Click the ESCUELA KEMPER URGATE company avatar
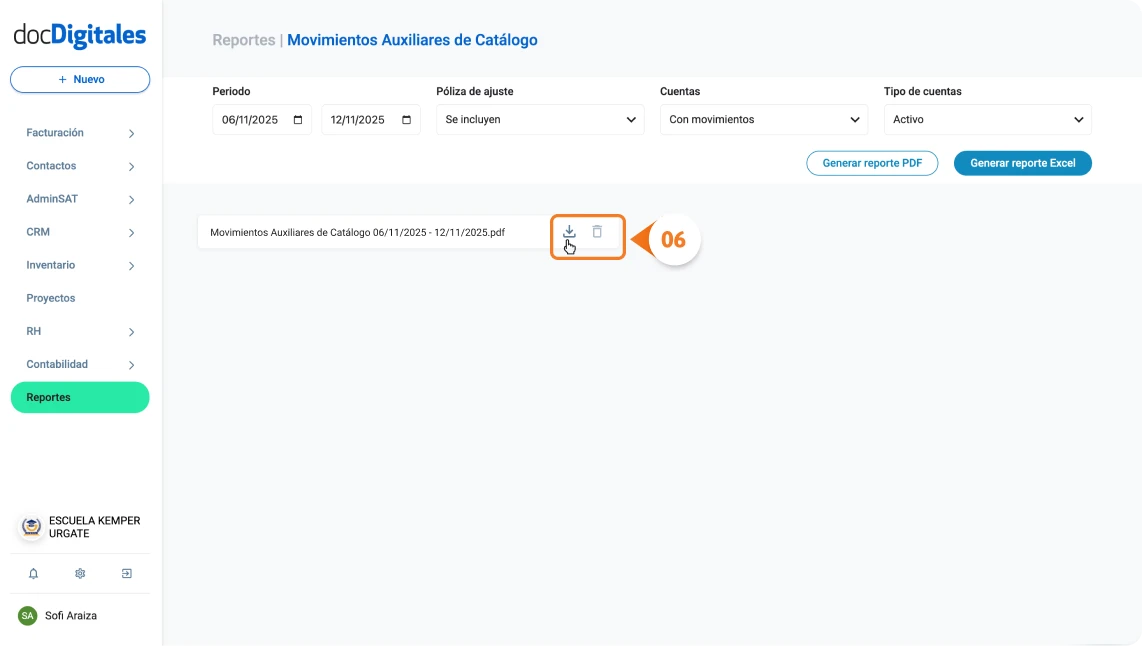 tap(30, 527)
